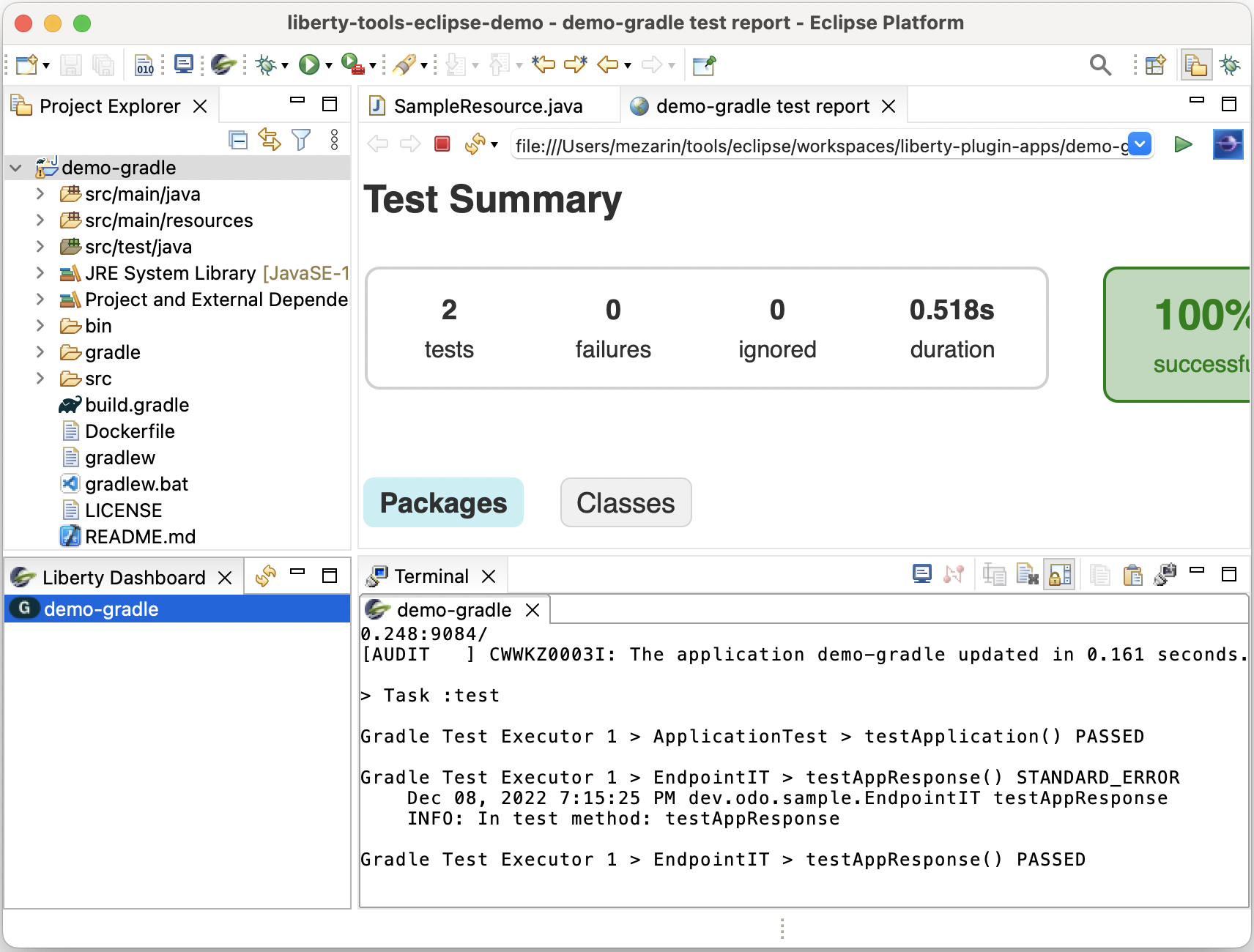Expand JRE System Library node

(40, 273)
